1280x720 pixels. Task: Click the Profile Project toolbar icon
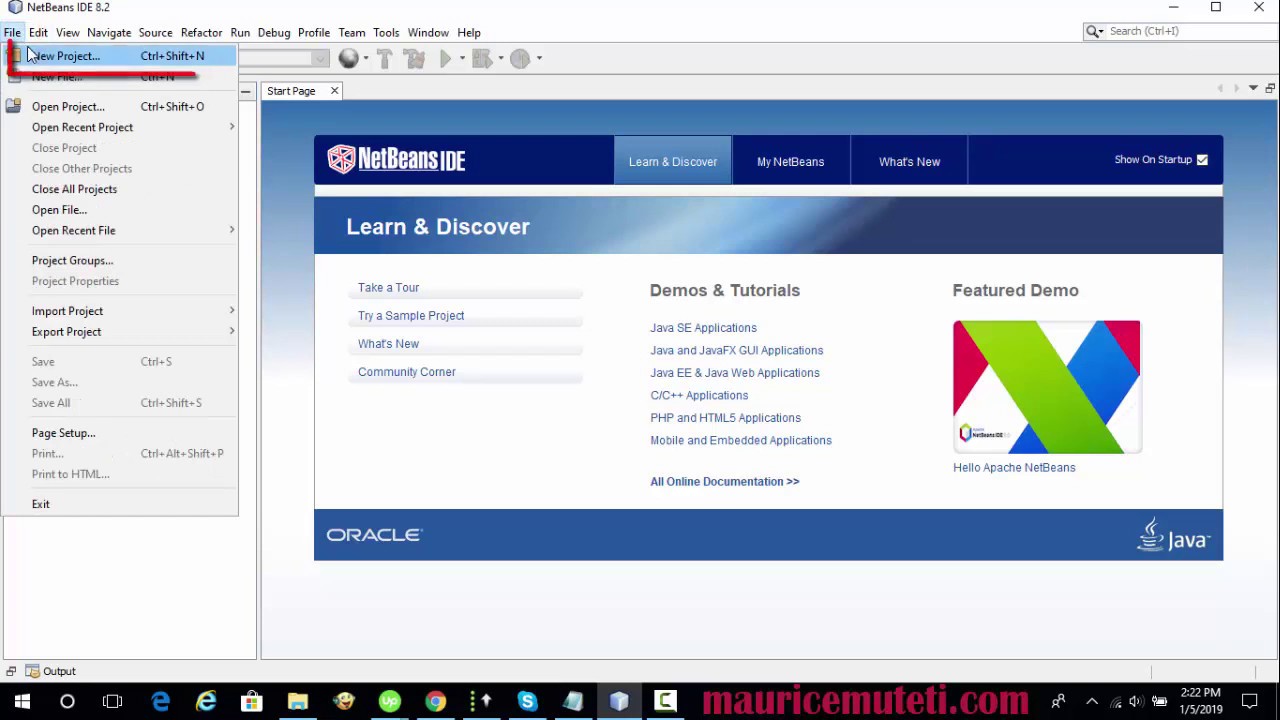point(520,58)
